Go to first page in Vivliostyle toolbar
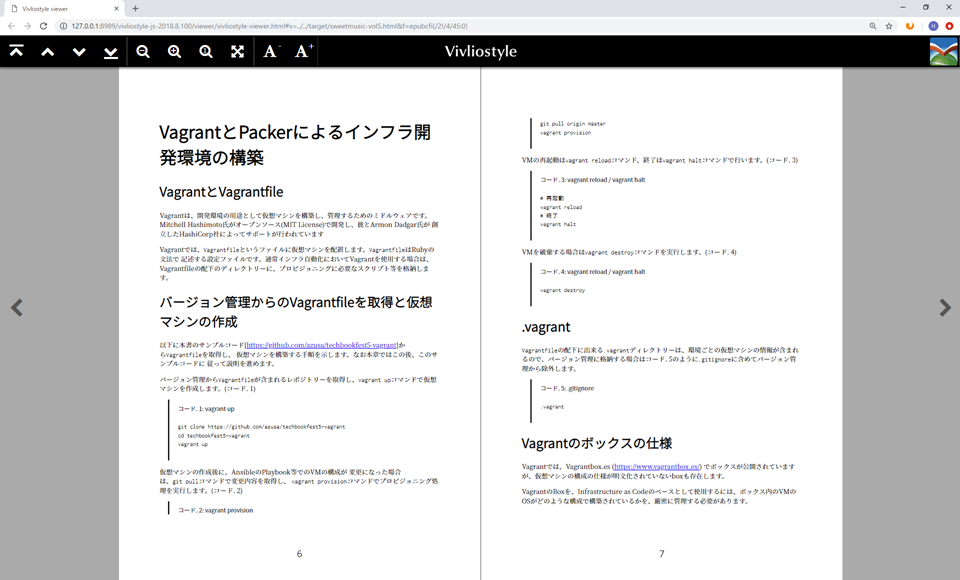The height and width of the screenshot is (580, 960). pos(17,51)
